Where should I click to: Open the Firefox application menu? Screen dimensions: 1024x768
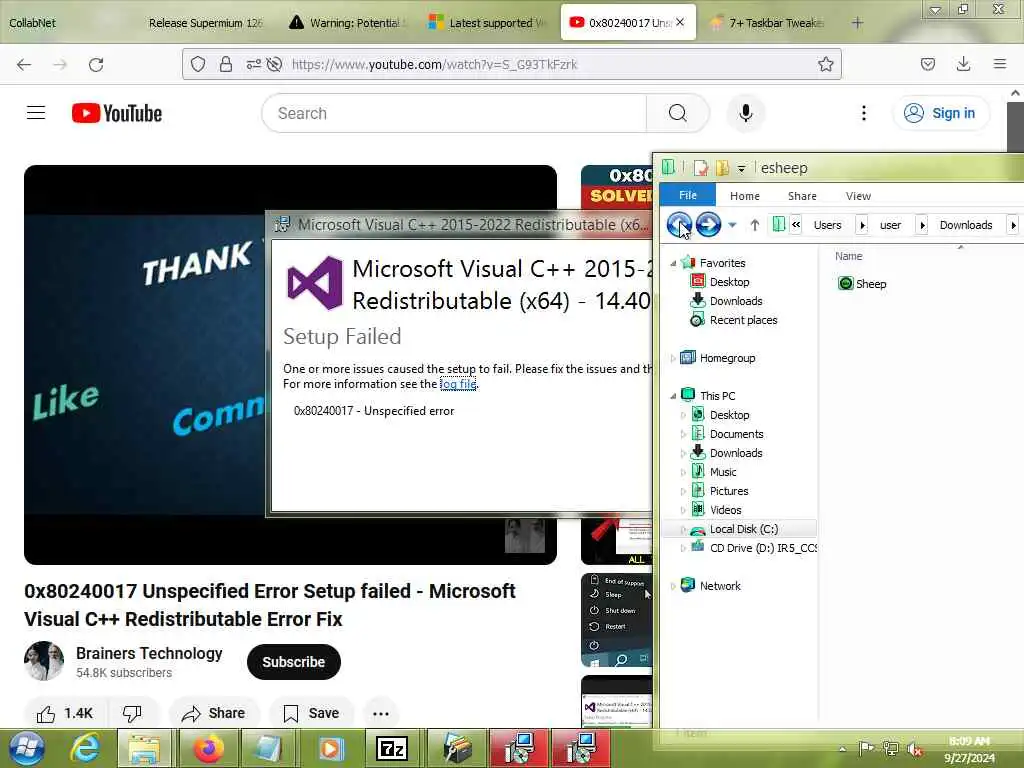(x=1000, y=64)
